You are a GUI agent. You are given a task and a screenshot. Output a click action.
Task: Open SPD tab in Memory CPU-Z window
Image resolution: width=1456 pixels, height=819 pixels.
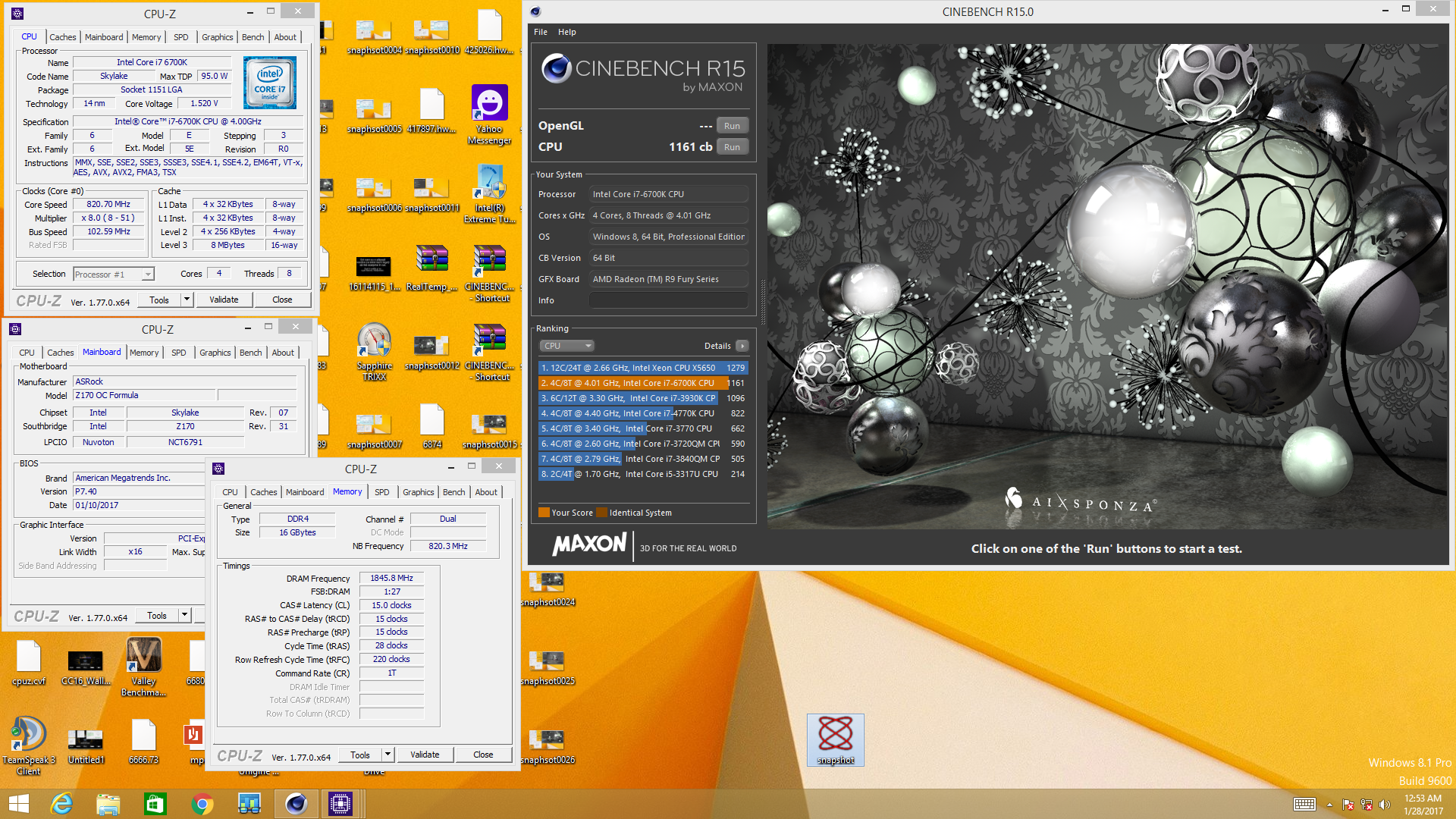point(382,492)
